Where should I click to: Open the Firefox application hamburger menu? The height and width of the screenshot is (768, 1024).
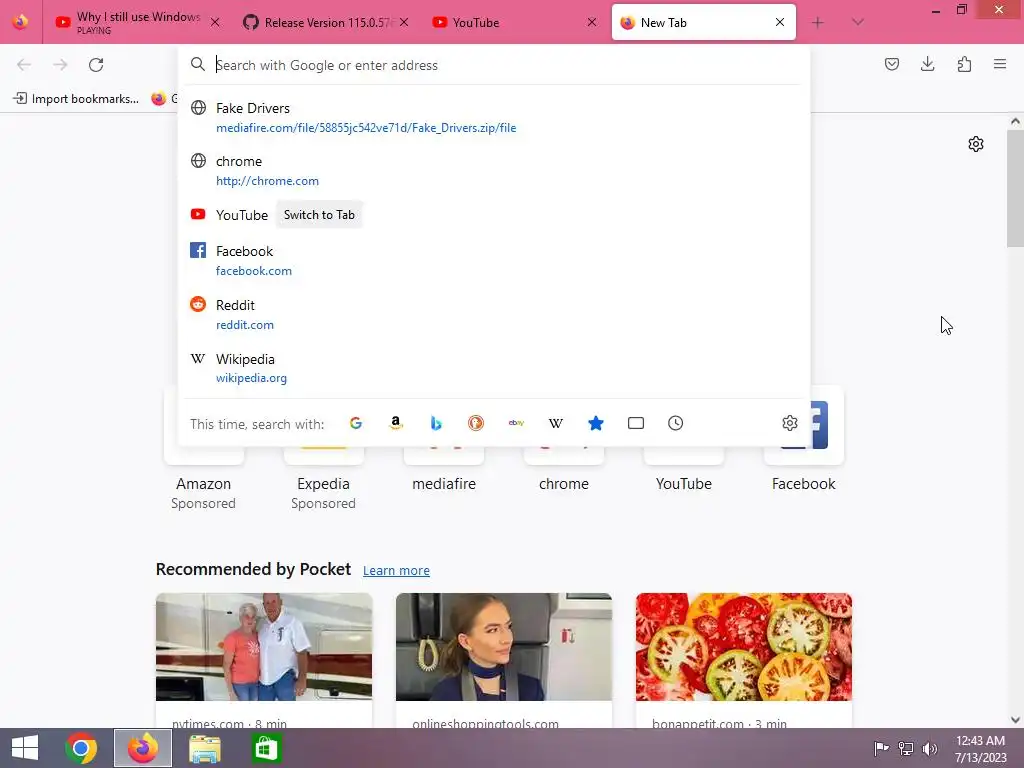[1000, 64]
